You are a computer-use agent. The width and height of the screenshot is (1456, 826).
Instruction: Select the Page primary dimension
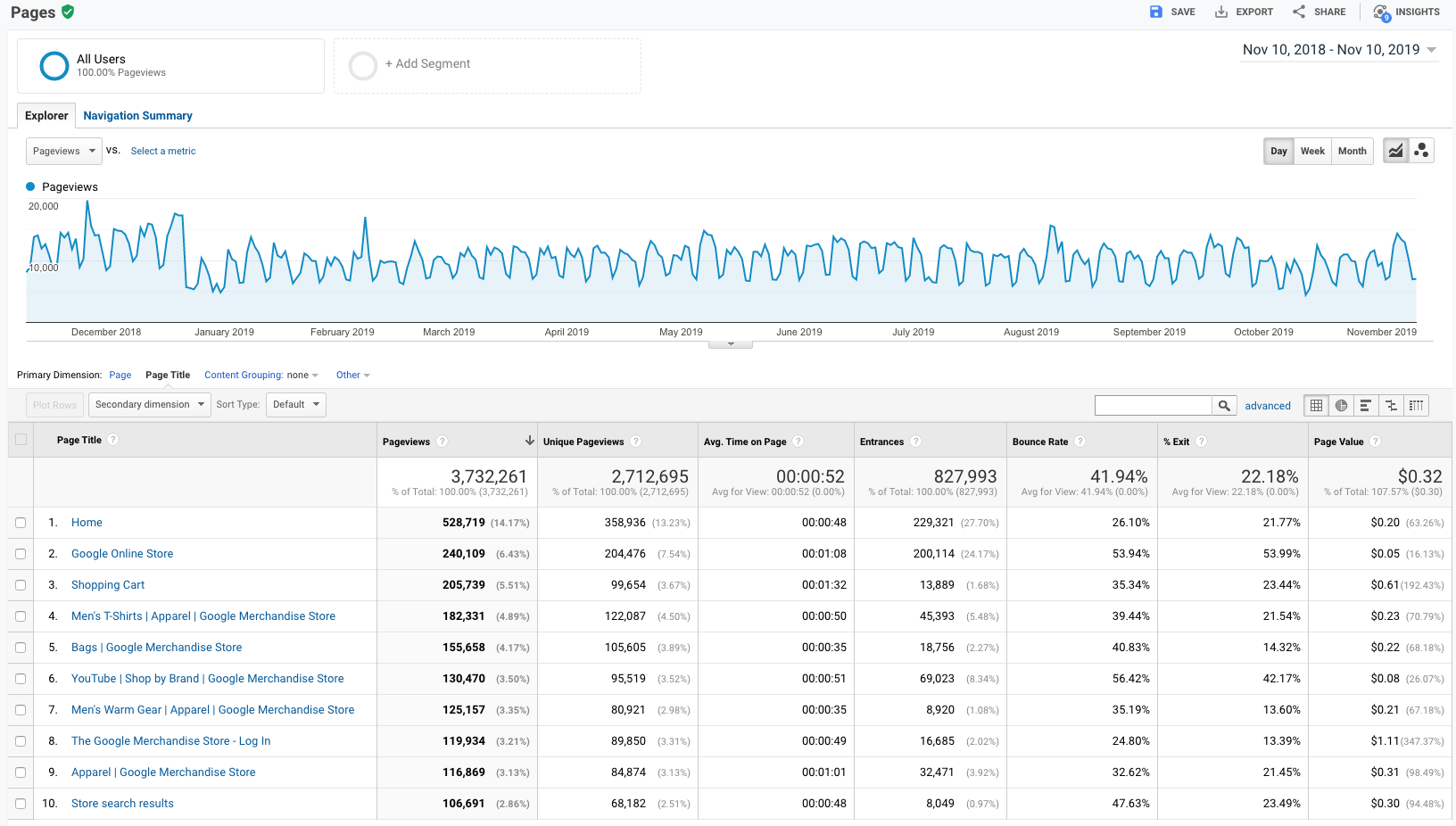pyautogui.click(x=120, y=376)
